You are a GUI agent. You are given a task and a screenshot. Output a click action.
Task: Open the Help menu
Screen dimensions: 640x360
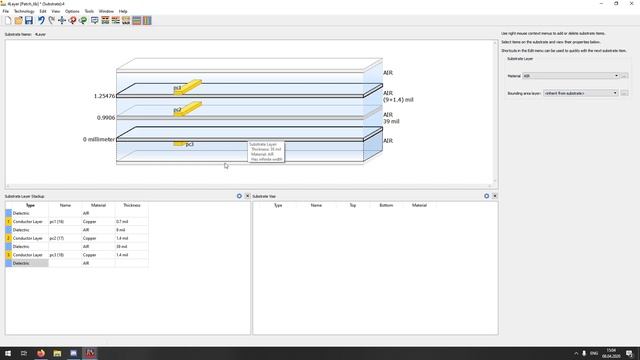[x=123, y=11]
